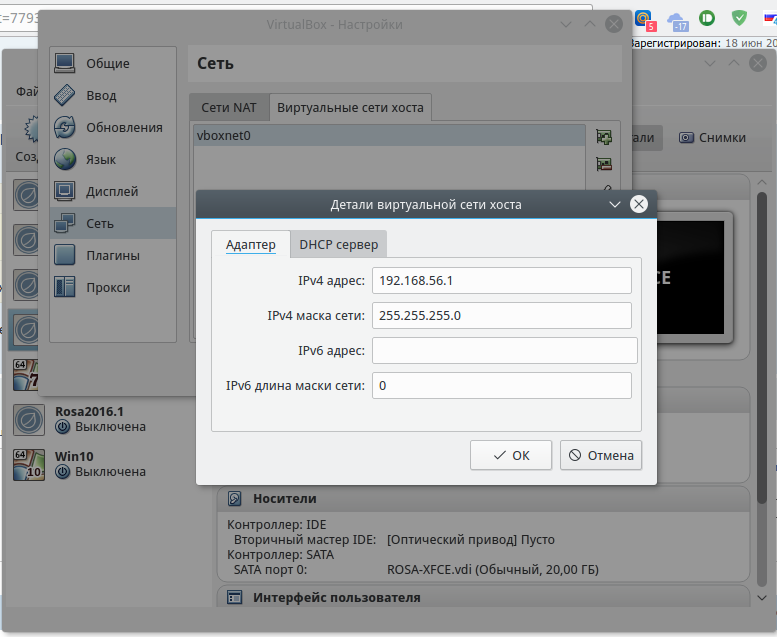Select the Адаптер tab

point(251,244)
